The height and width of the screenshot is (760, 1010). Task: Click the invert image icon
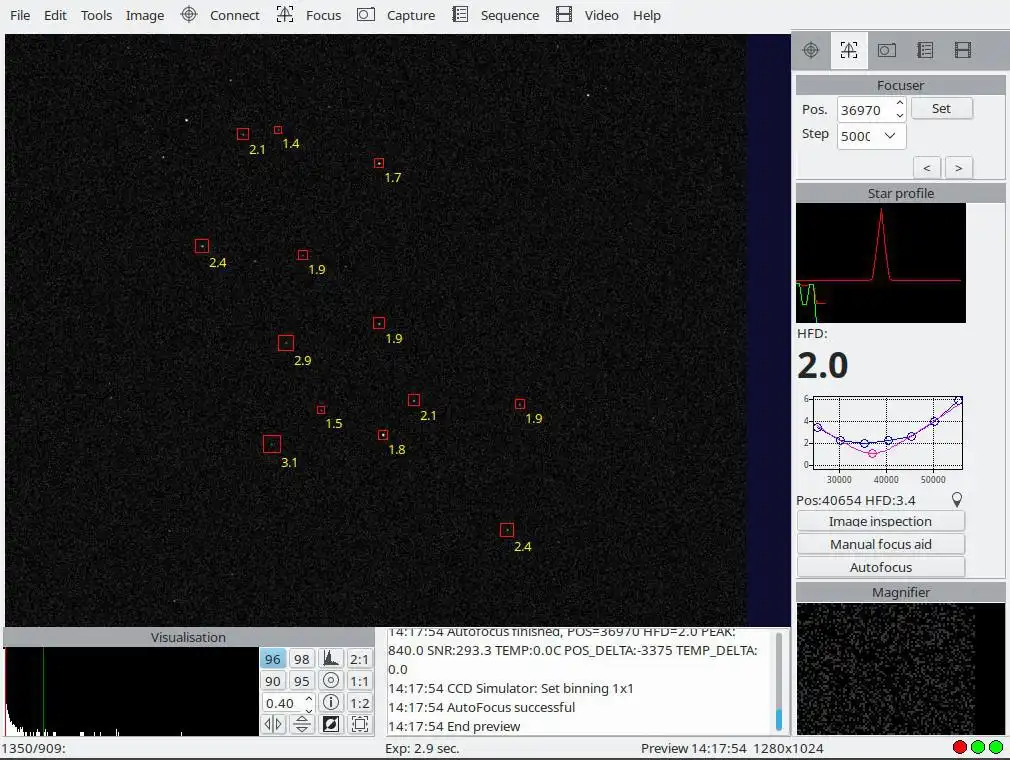(x=330, y=724)
